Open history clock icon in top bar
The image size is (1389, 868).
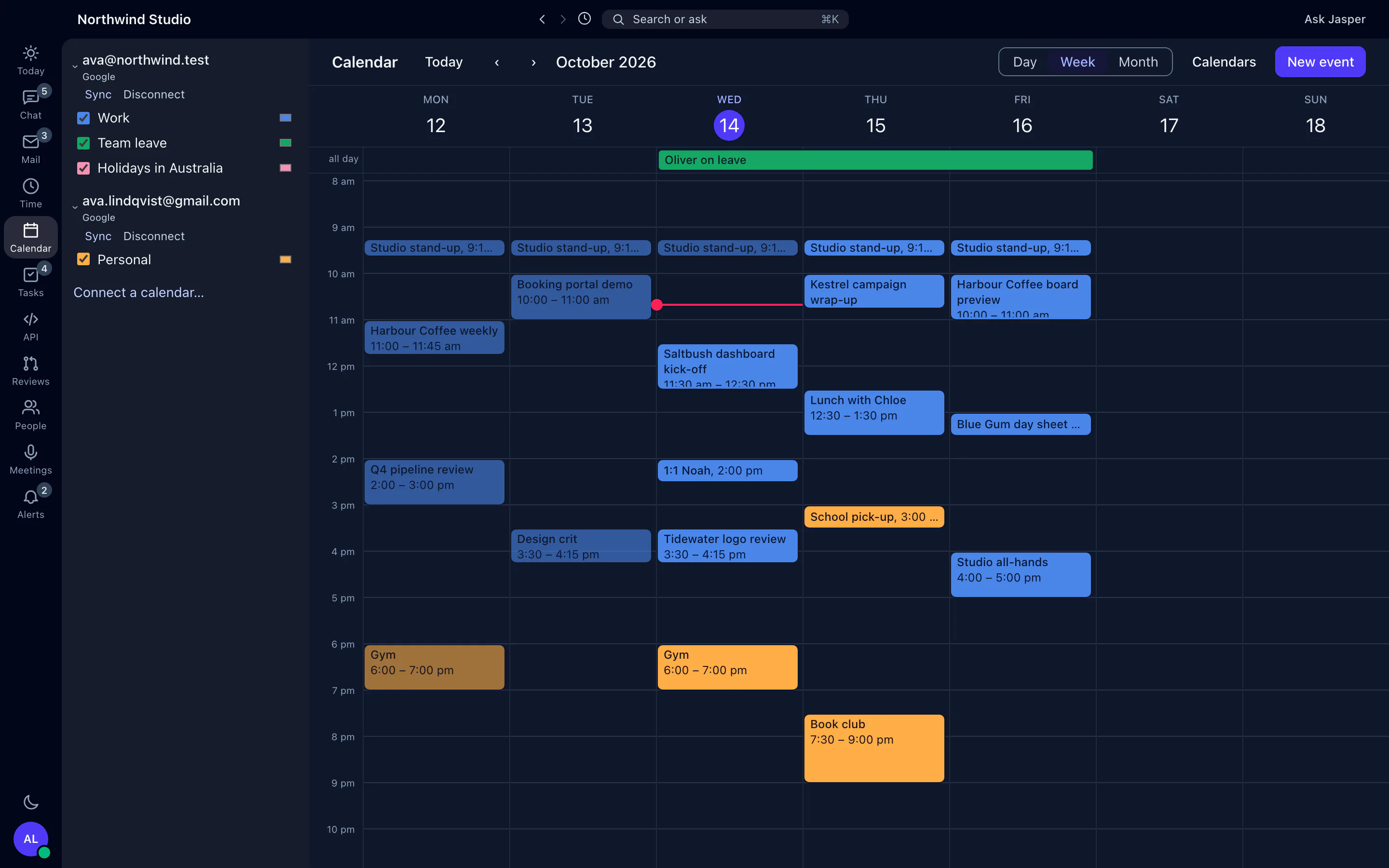click(x=585, y=18)
